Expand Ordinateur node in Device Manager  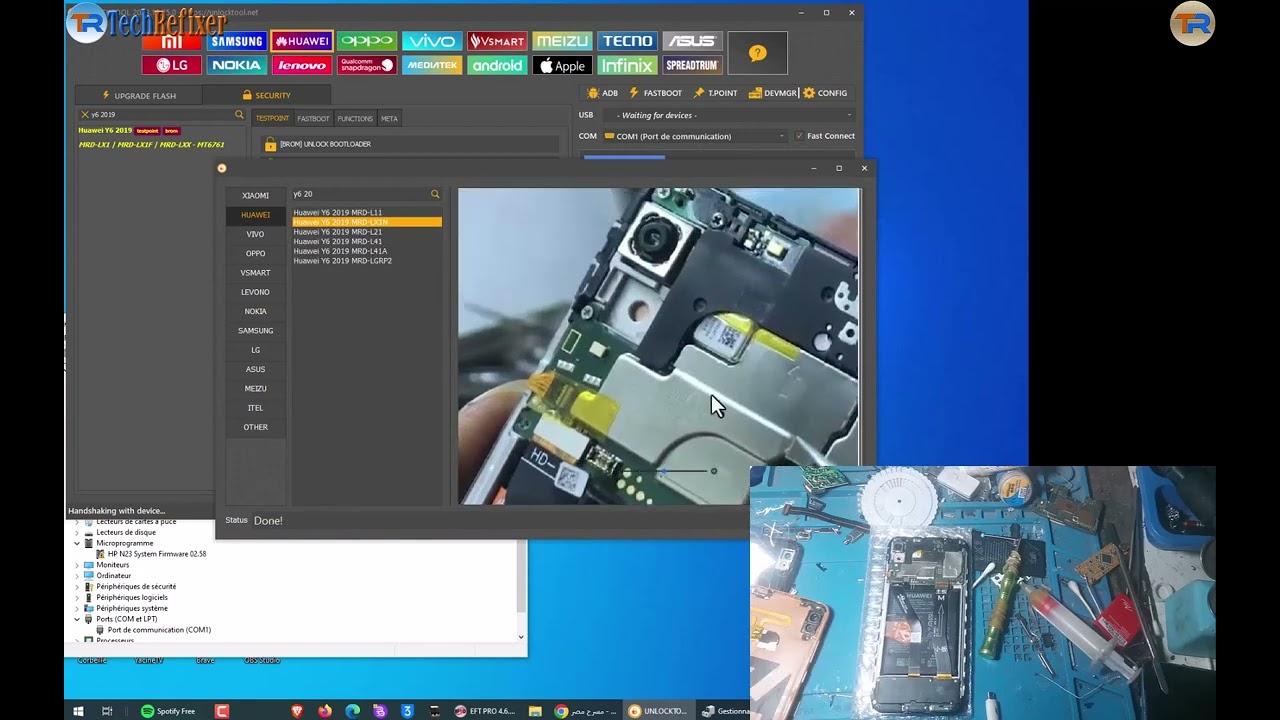77,576
